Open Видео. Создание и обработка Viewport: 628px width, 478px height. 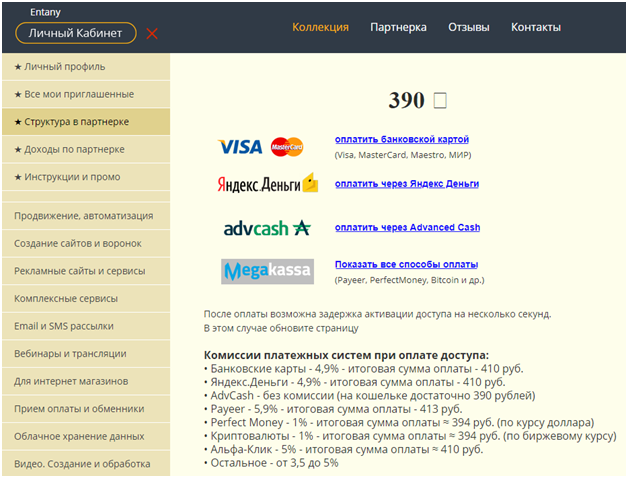[86, 464]
